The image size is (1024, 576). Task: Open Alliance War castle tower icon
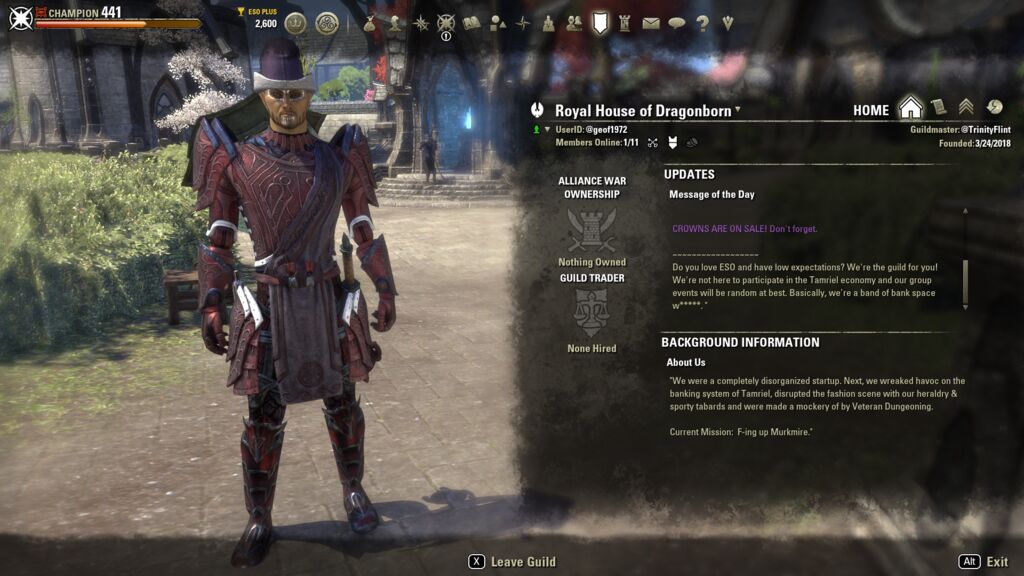pyautogui.click(x=624, y=24)
